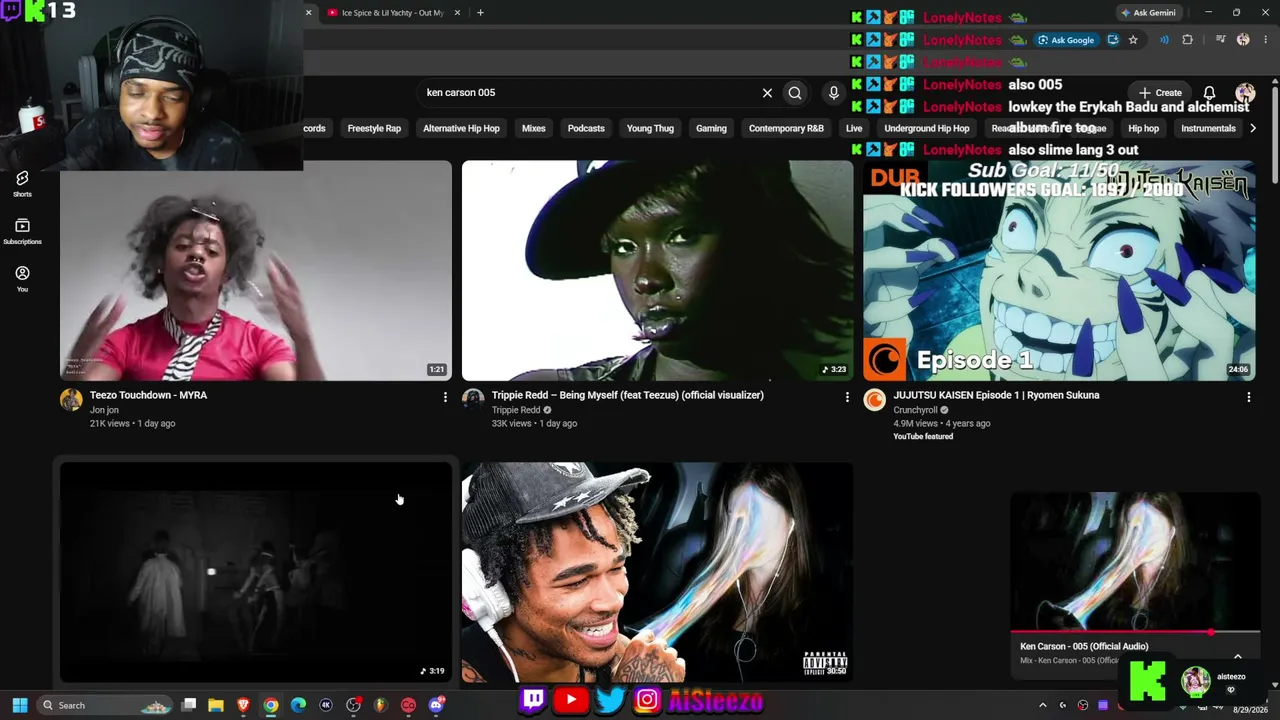Show hidden system tray icons
The image size is (1280, 720).
click(x=1042, y=705)
